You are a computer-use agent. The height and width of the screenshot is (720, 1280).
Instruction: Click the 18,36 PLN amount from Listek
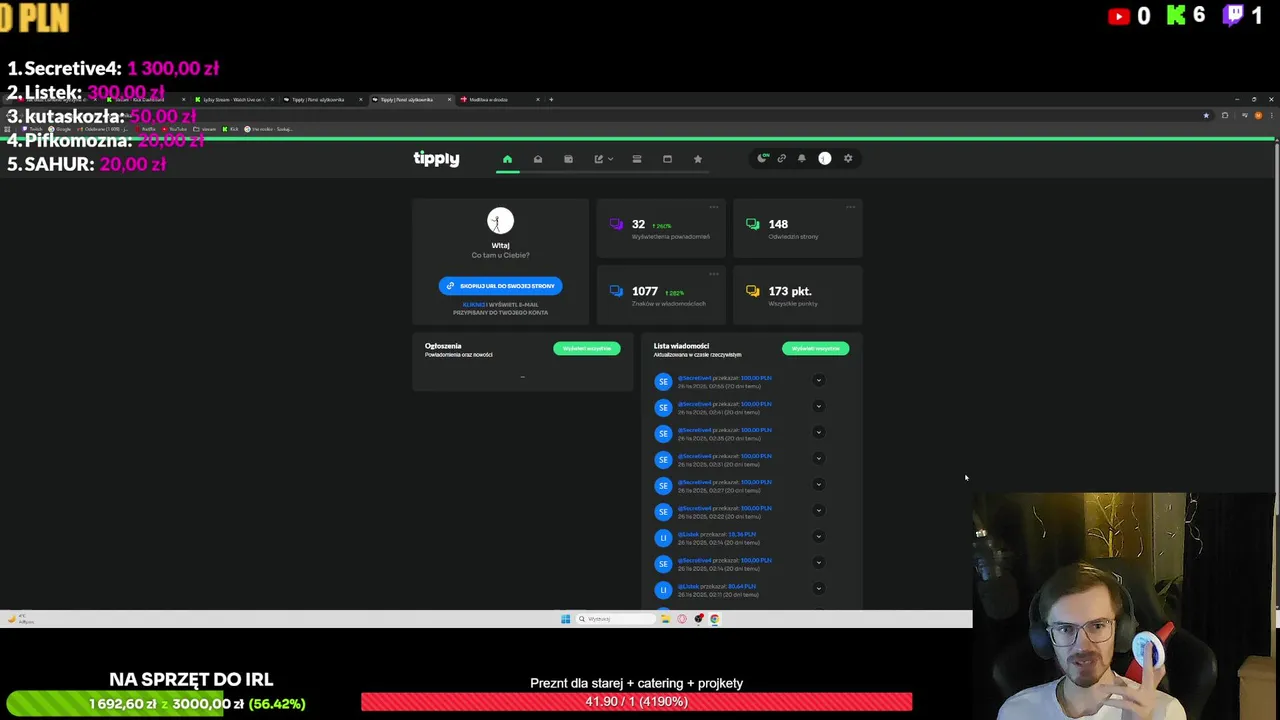742,534
